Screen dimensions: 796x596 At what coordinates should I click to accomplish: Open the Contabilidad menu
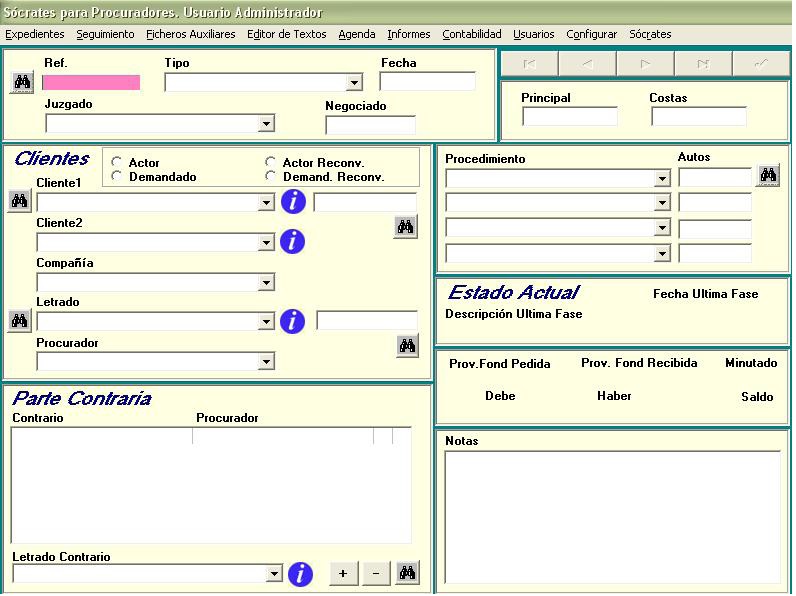click(x=472, y=34)
